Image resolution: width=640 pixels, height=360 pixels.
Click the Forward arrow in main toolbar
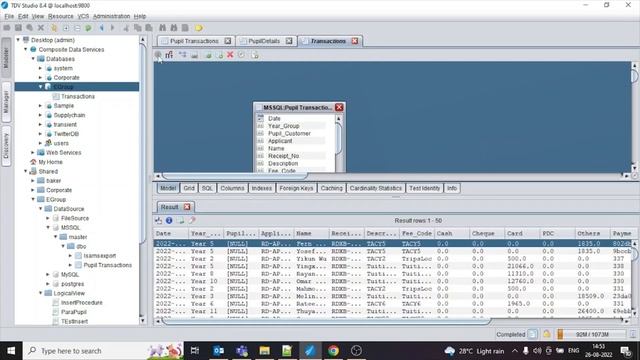[x=113, y=28]
